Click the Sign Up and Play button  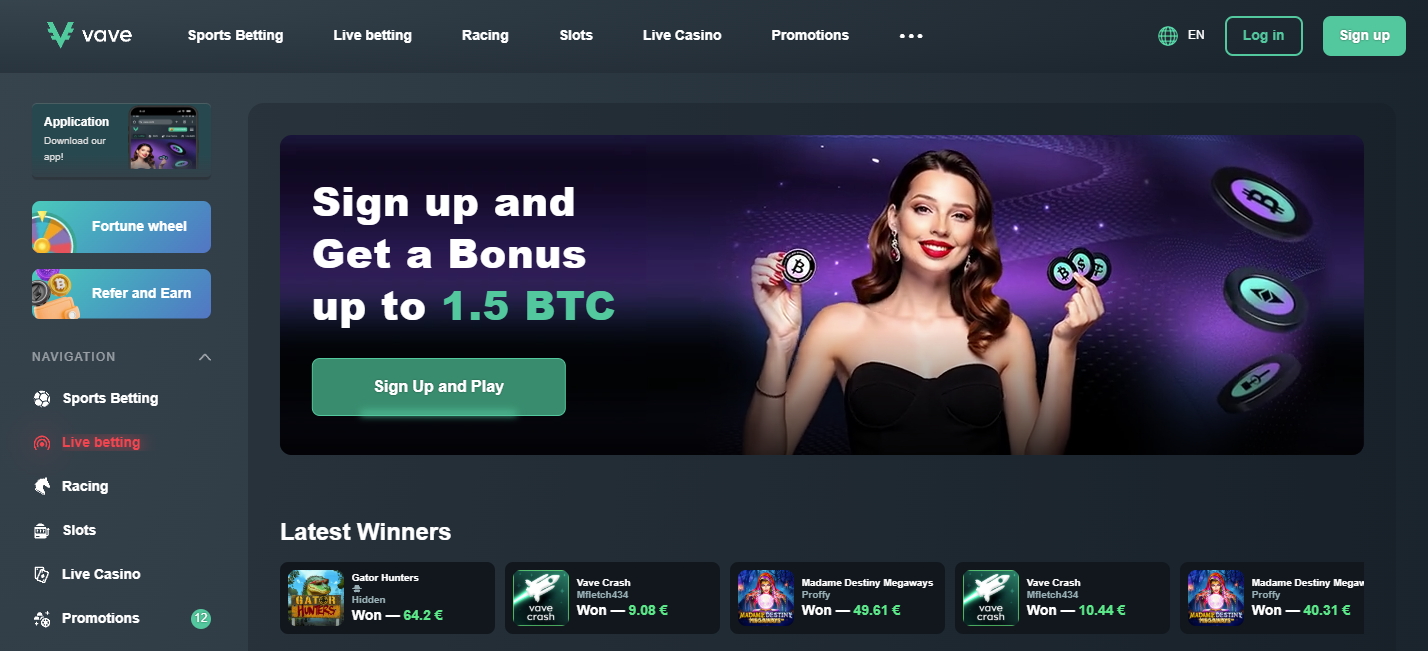439,387
